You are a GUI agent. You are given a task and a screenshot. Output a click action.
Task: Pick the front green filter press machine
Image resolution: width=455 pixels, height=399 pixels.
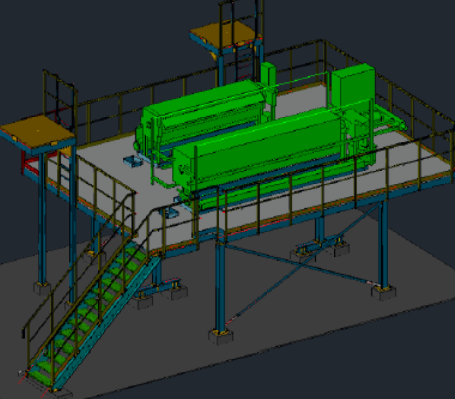click(x=263, y=152)
